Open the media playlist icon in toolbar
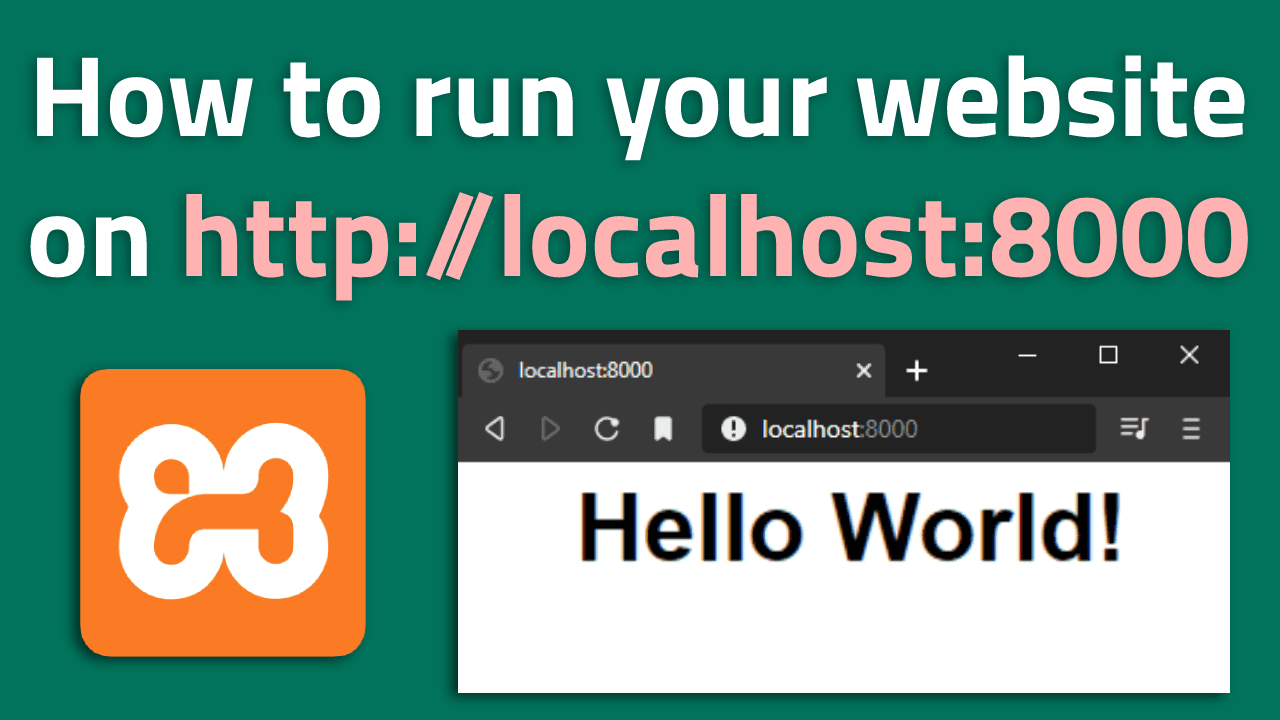Viewport: 1280px width, 720px height. click(1134, 429)
